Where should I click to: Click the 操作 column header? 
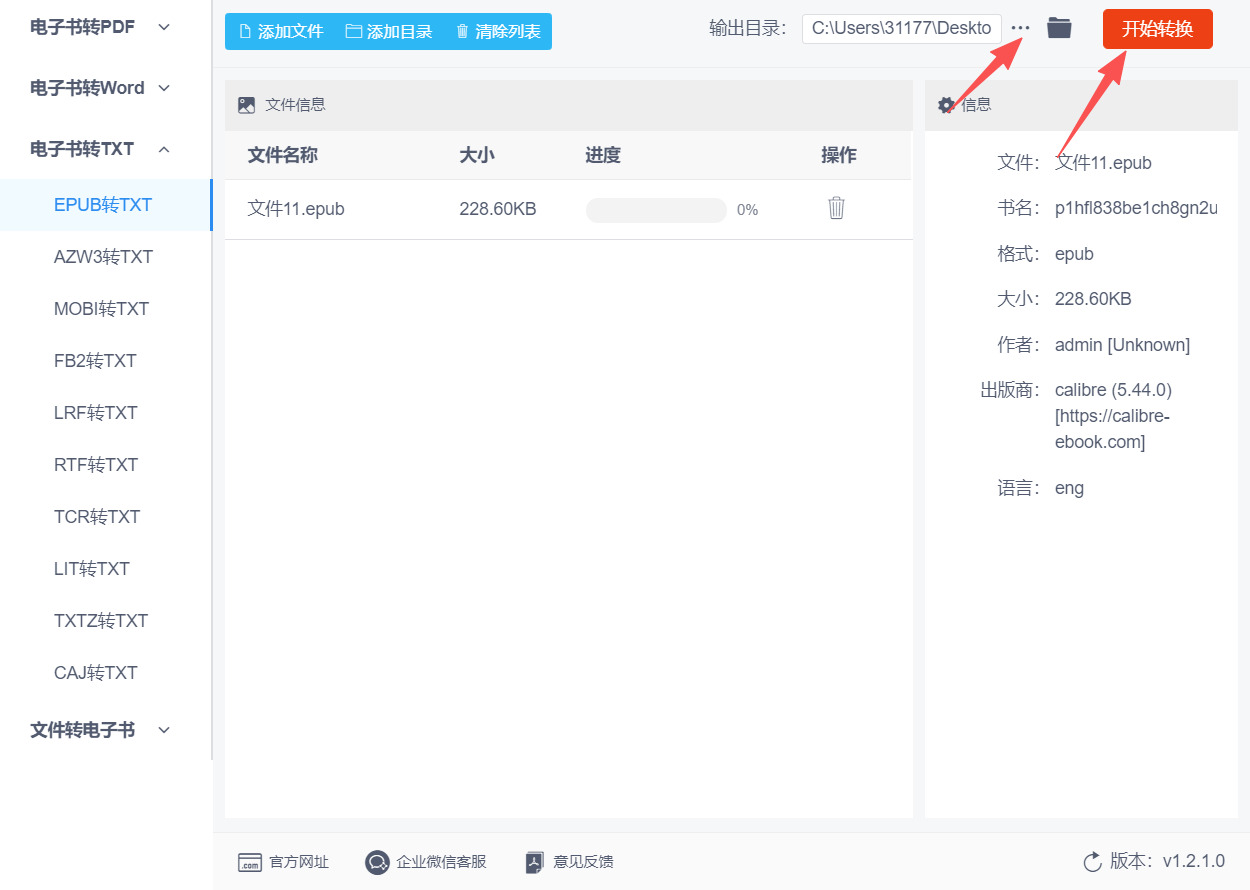pos(839,155)
